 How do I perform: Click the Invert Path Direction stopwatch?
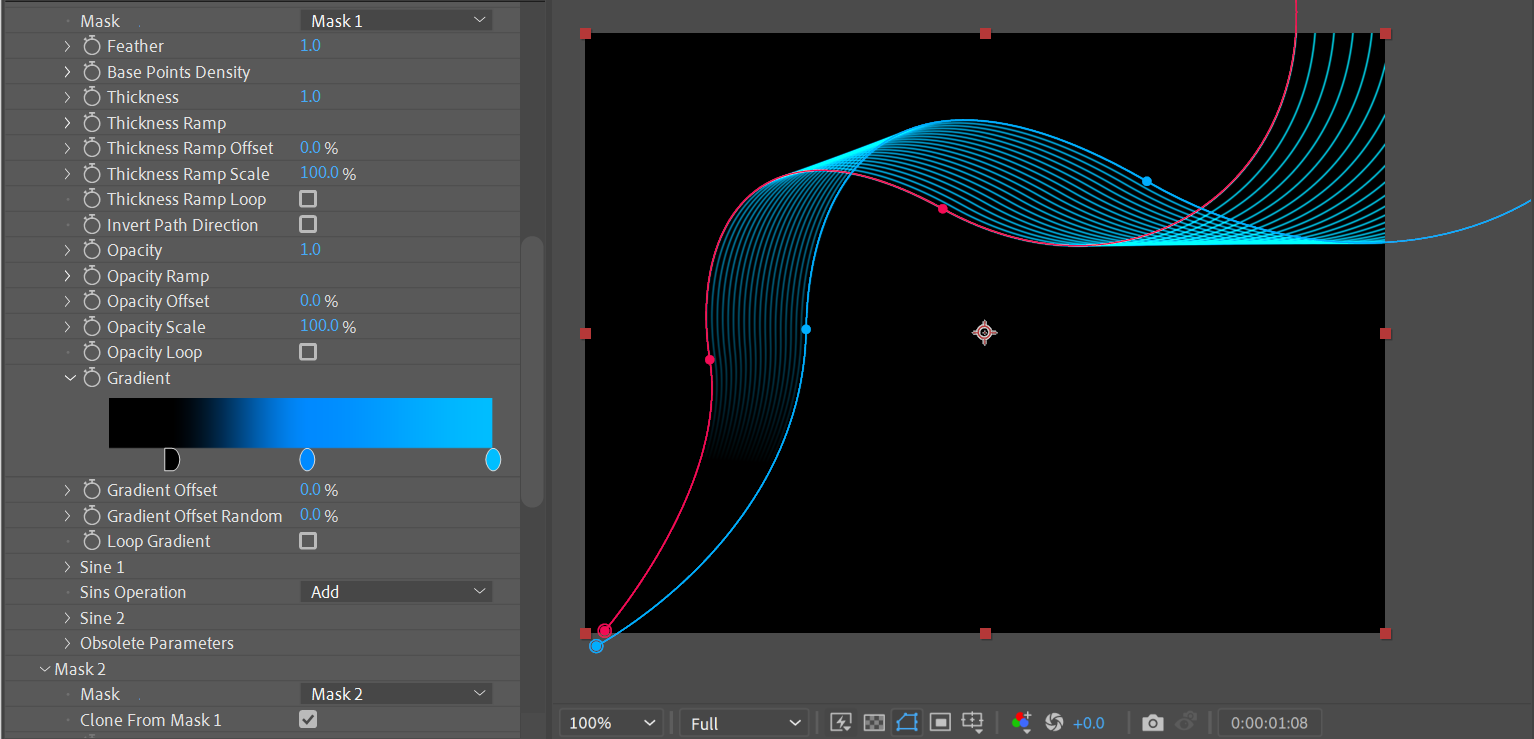click(x=92, y=225)
